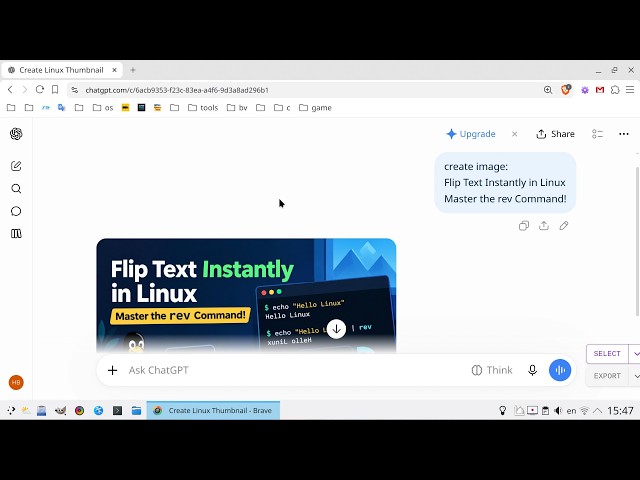Reload the page
This screenshot has height=480, width=640.
click(40, 90)
